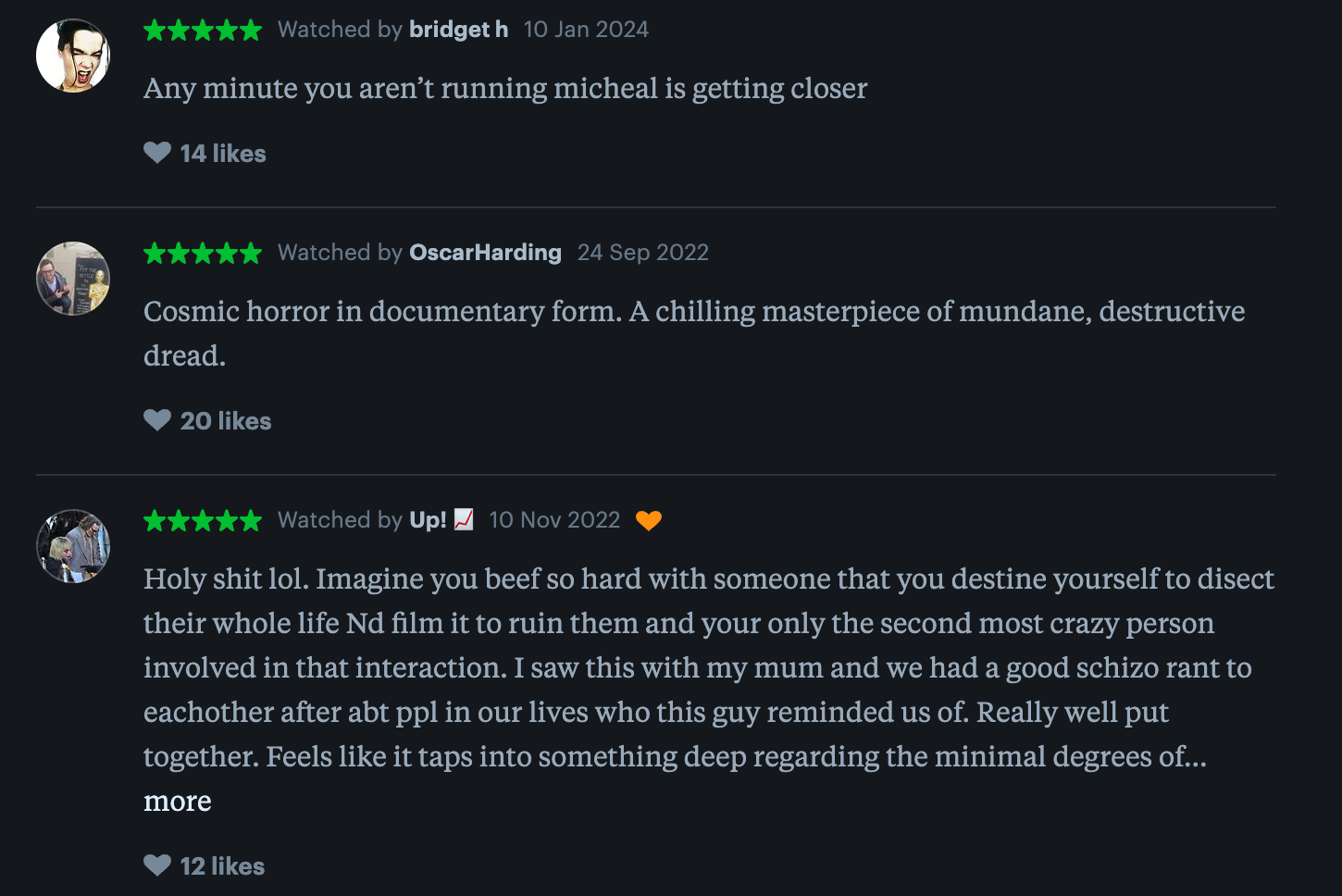Click the orange heart badge on Up!'s review
Image resolution: width=1342 pixels, height=896 pixels.
click(x=650, y=520)
